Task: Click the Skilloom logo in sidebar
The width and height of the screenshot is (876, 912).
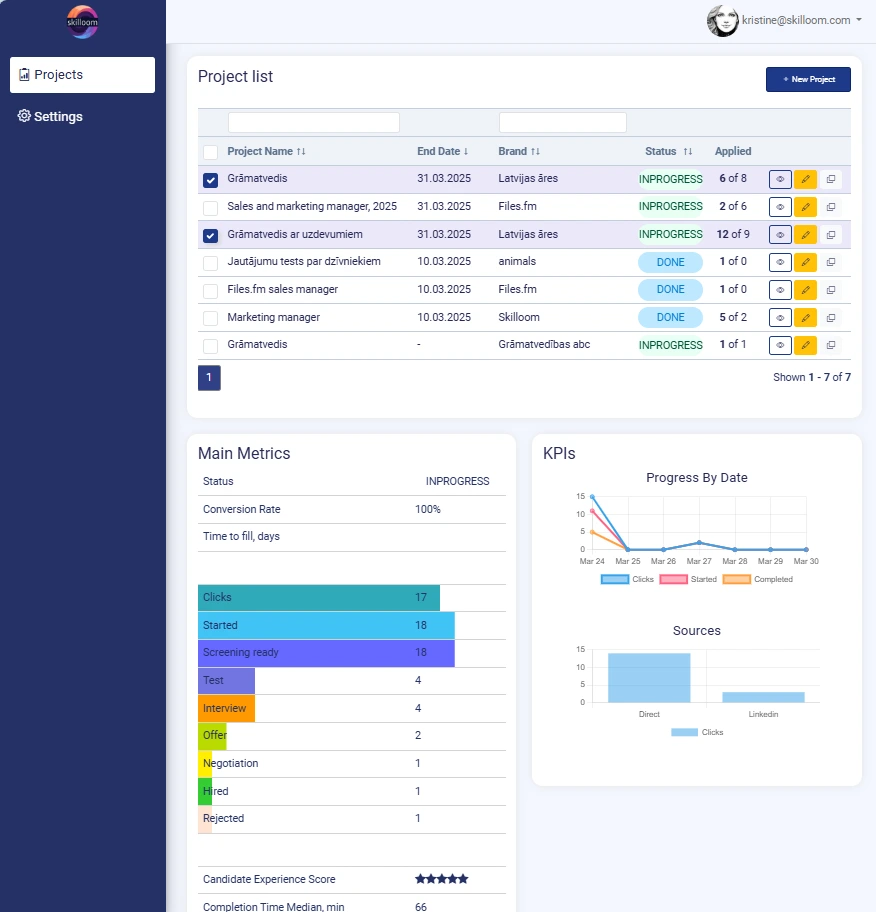Action: click(82, 22)
